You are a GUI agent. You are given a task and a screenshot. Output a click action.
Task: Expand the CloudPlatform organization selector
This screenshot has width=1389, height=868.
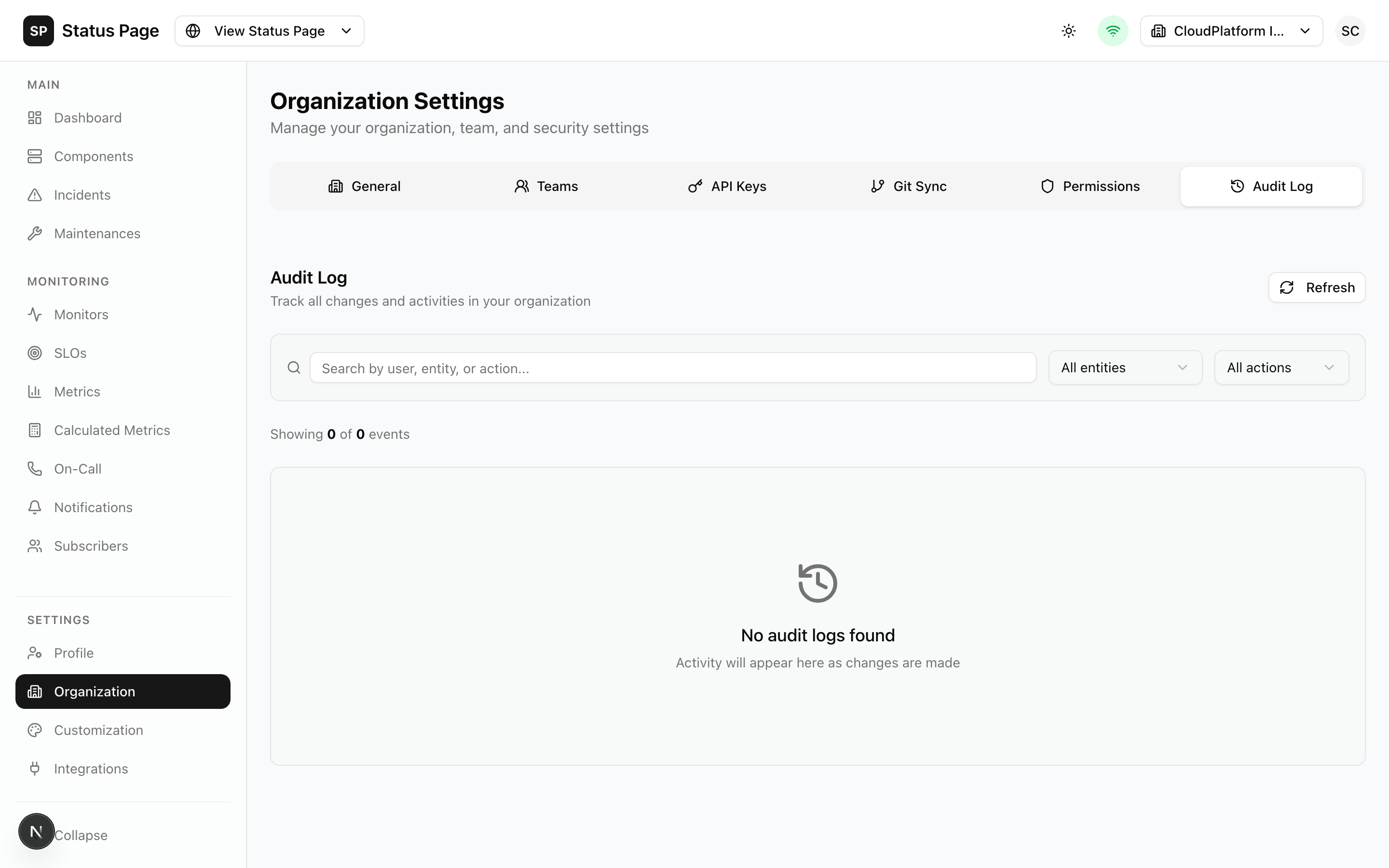[x=1231, y=30]
